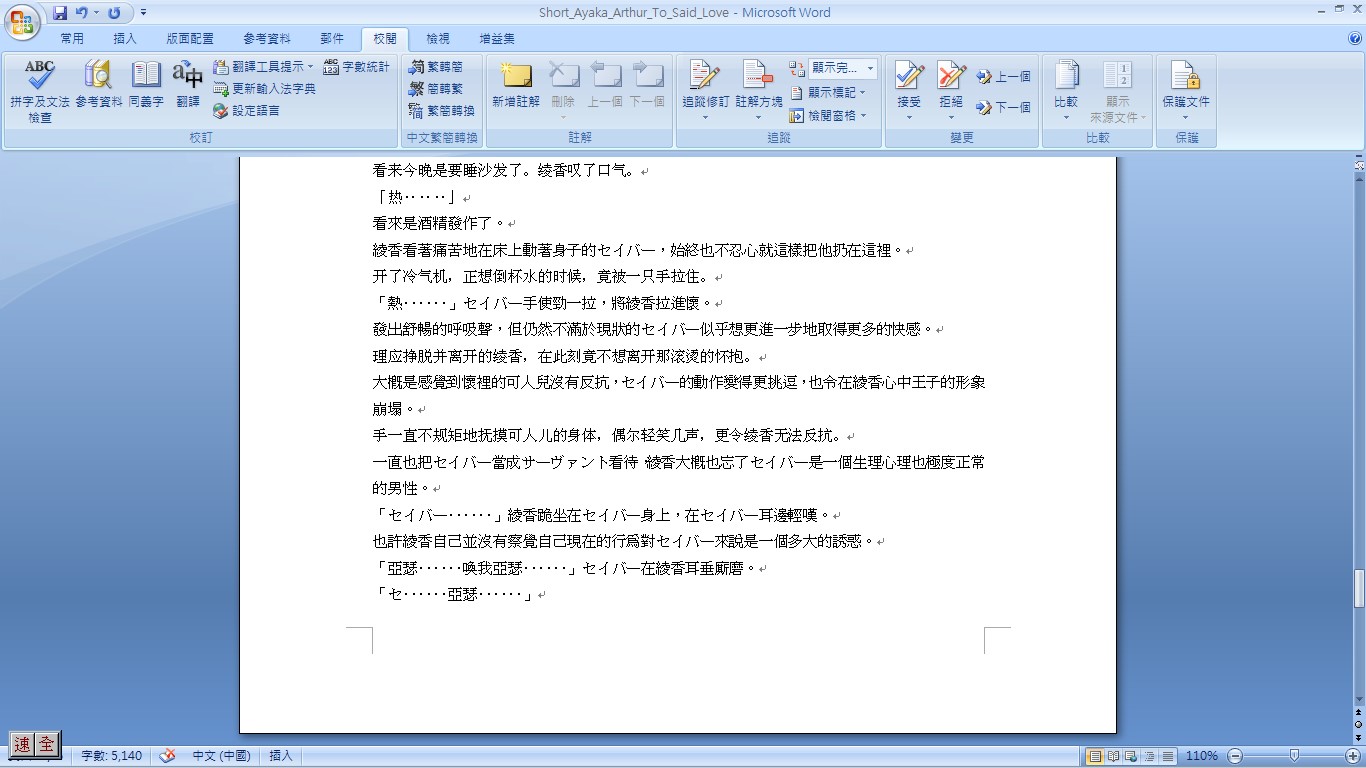Click 字數: 5,140 in the status bar
The width and height of the screenshot is (1366, 768).
[111, 756]
